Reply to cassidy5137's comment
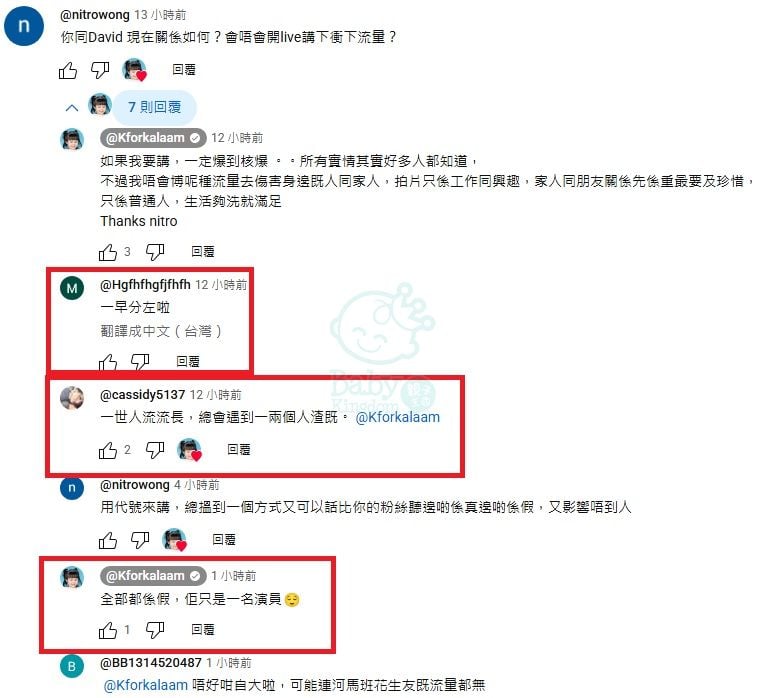The width and height of the screenshot is (765, 698). pyautogui.click(x=239, y=450)
